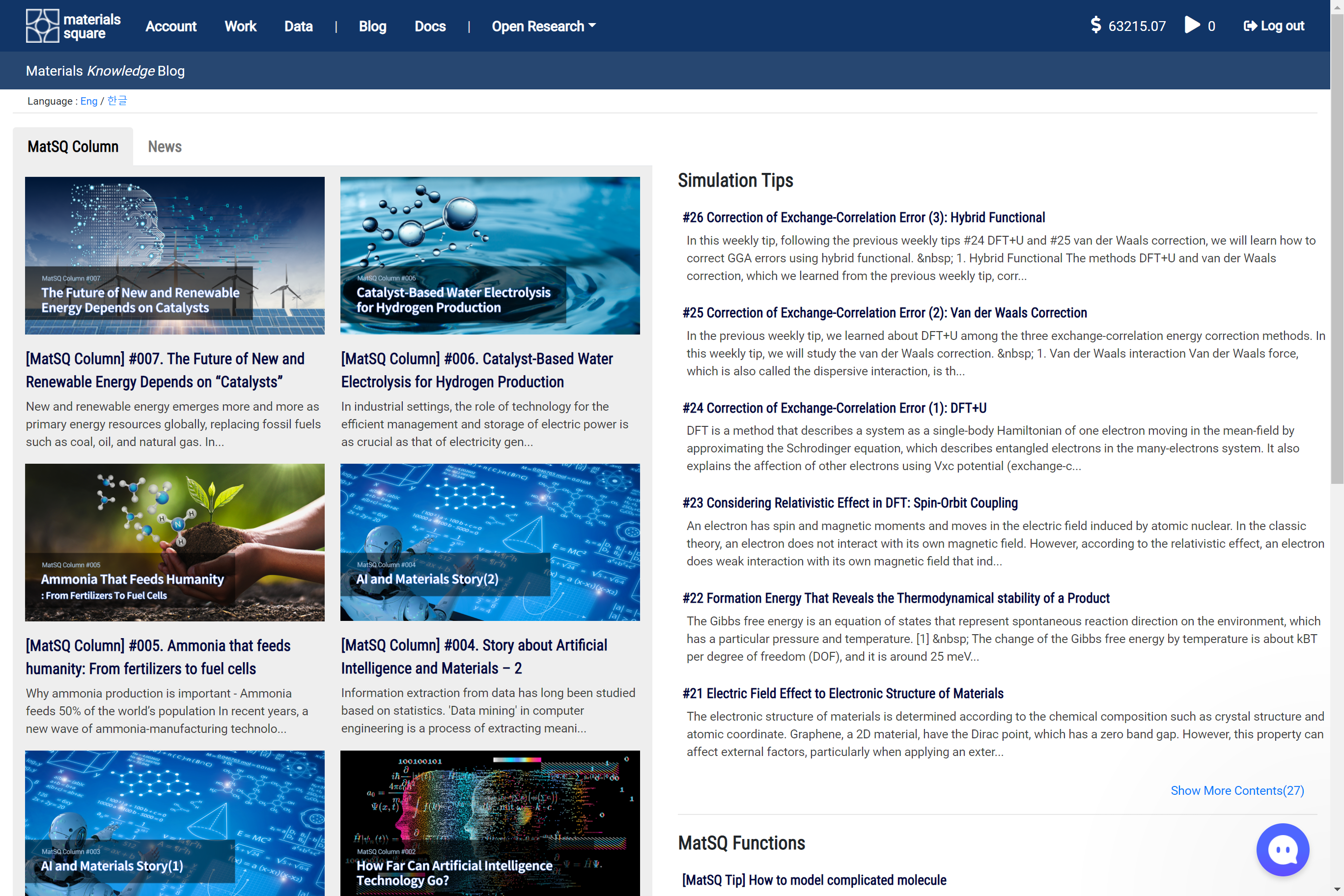Open tip #23 Spin-Orbit Coupling article
This screenshot has width=1344, height=896.
(x=850, y=503)
